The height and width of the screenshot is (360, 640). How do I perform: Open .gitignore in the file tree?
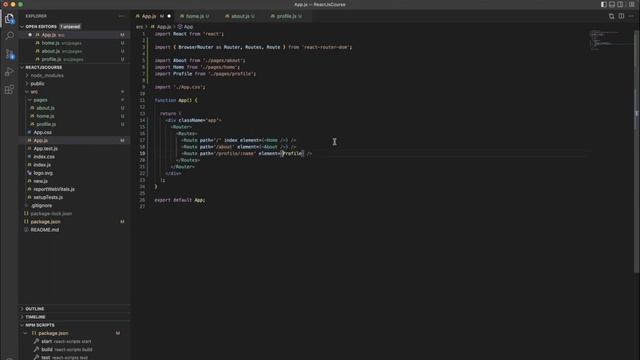(x=75, y=206)
